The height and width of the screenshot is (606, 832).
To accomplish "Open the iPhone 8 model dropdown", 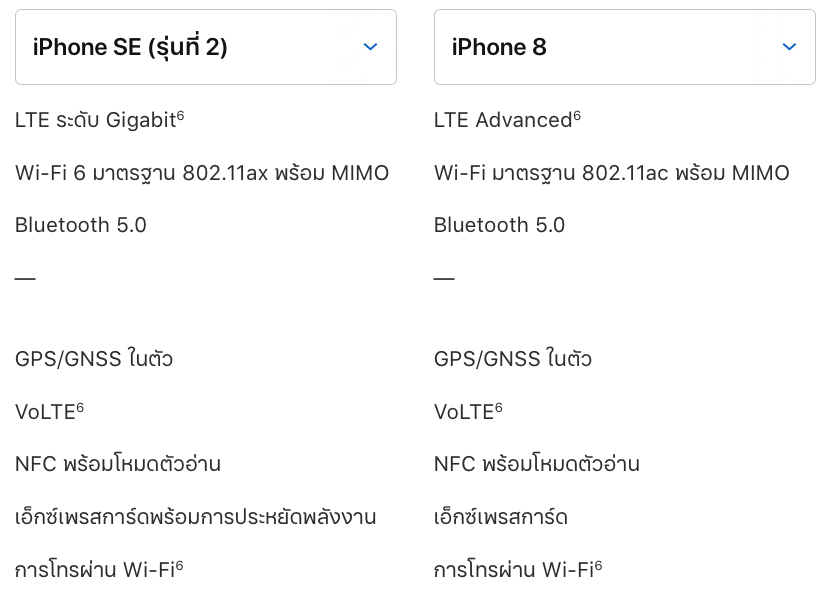I will click(624, 47).
